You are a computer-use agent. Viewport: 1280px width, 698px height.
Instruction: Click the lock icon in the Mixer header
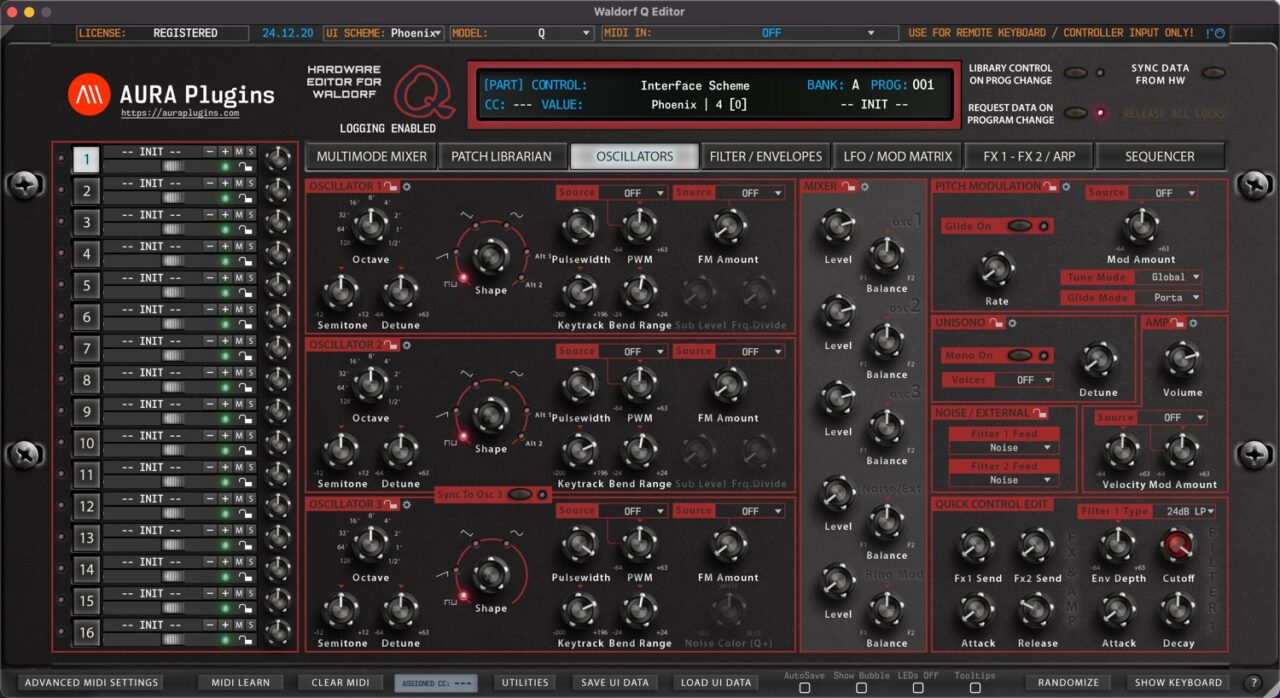(x=846, y=185)
